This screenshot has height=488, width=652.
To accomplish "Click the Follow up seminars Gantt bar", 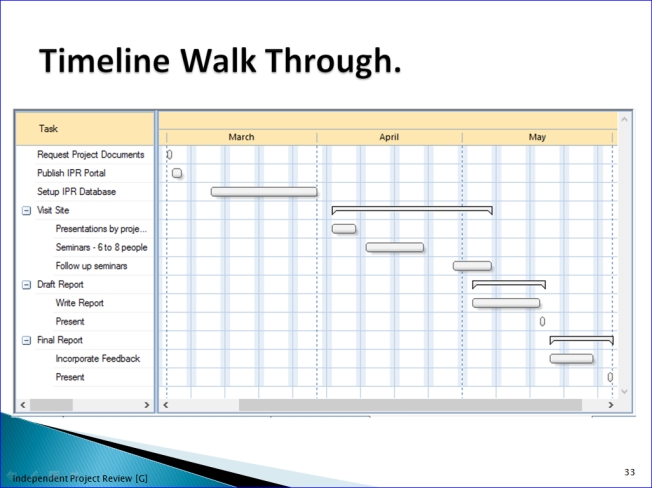I will click(472, 266).
